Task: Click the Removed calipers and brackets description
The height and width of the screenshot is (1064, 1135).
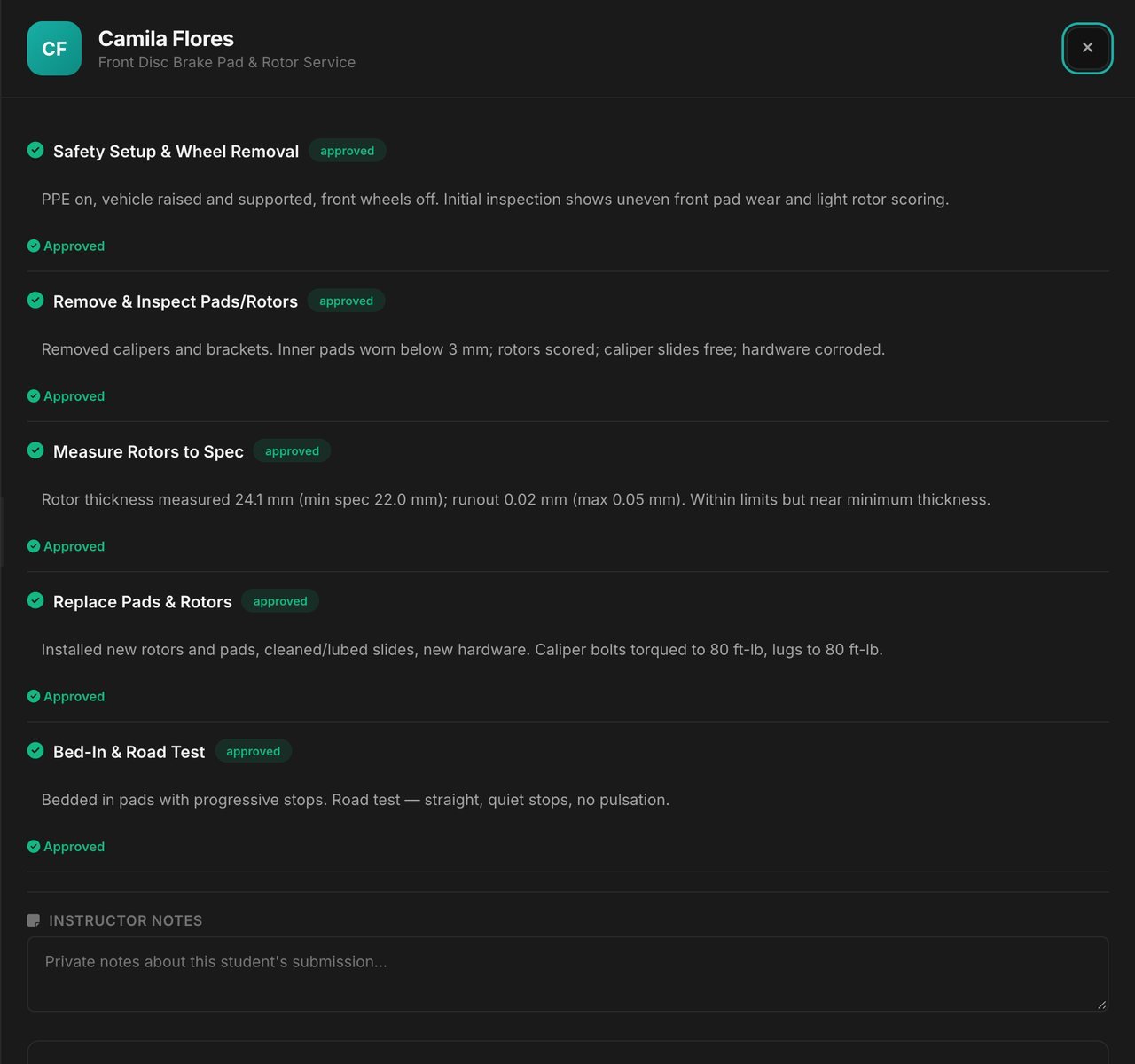Action: pyautogui.click(x=463, y=349)
